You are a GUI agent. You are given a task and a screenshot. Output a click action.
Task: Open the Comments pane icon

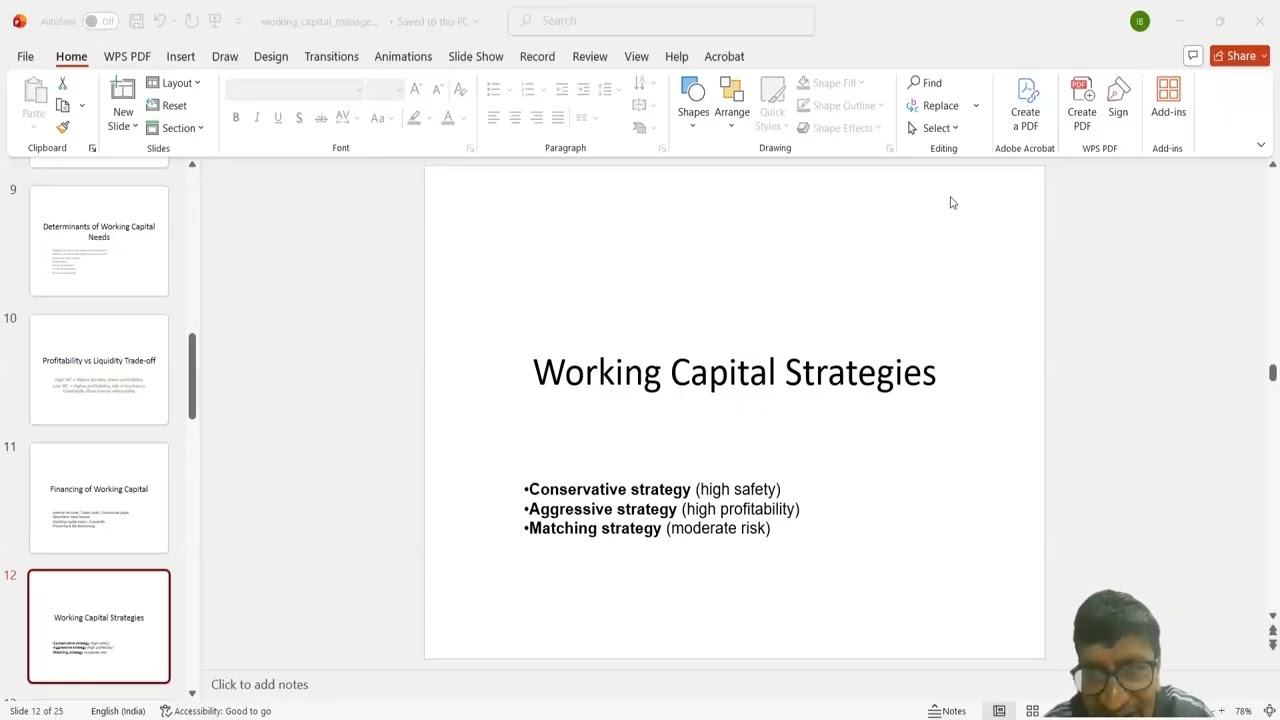click(1193, 56)
